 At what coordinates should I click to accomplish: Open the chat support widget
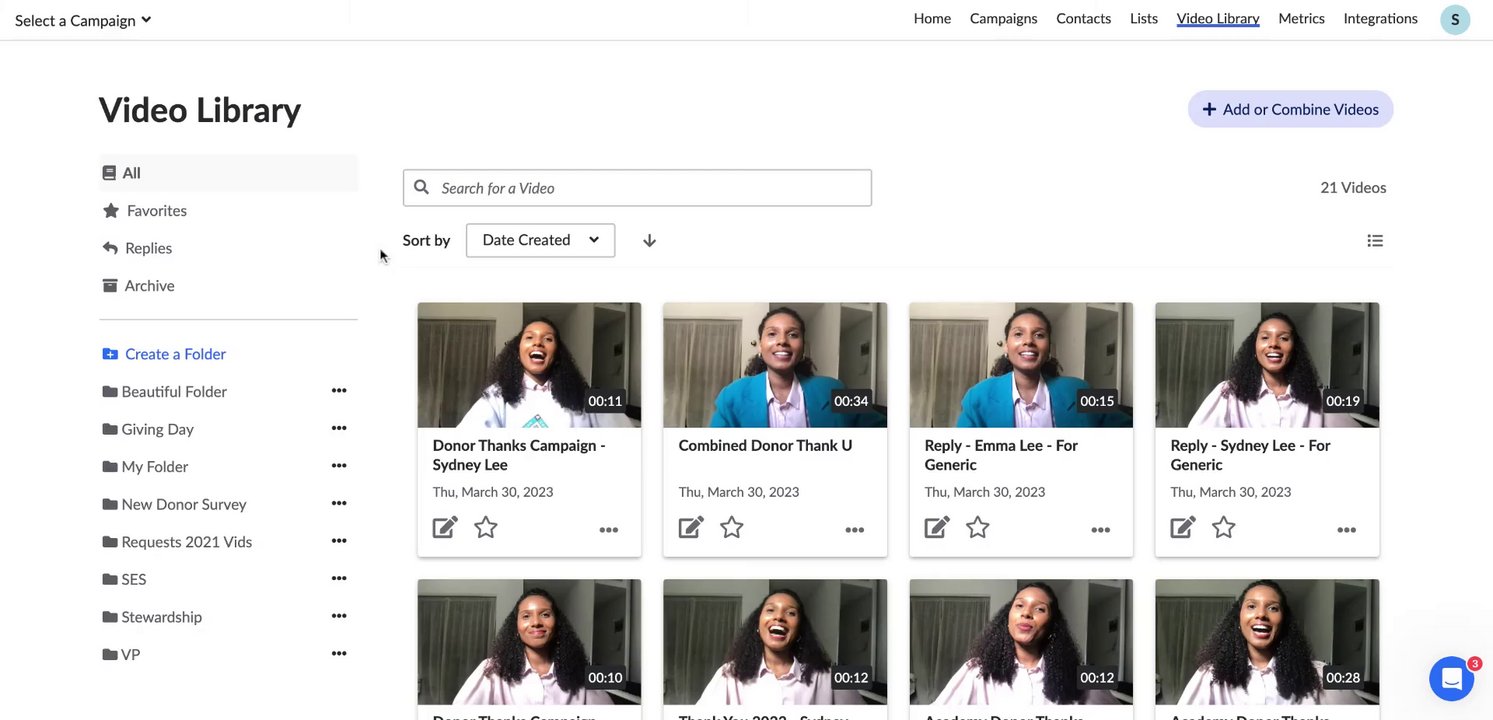pyautogui.click(x=1452, y=679)
